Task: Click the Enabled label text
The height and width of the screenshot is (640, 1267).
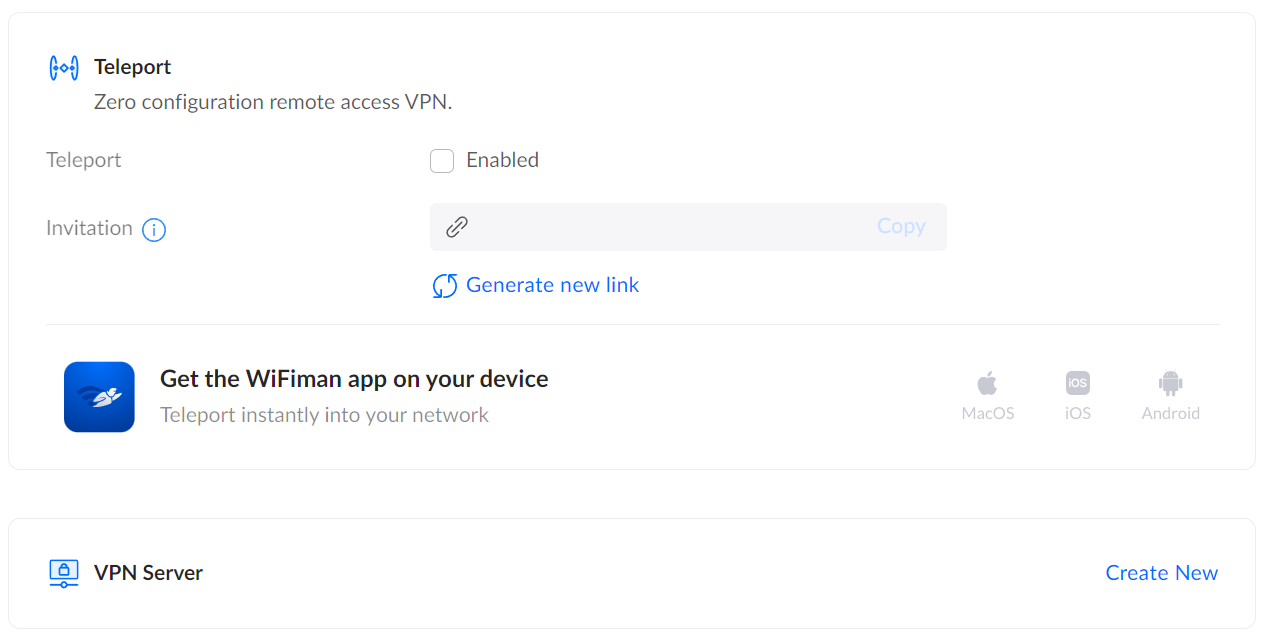Action: click(x=502, y=160)
